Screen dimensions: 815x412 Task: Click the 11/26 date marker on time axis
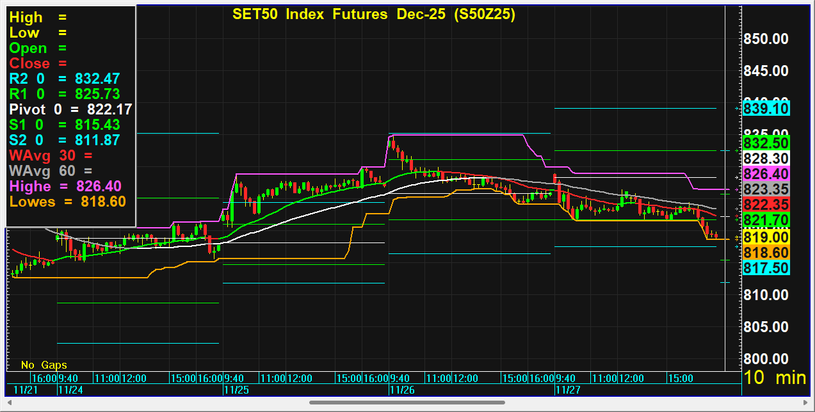point(400,390)
